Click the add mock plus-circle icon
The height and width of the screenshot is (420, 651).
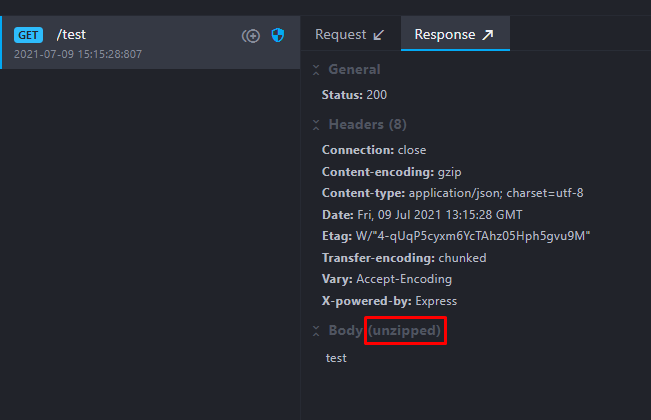[x=251, y=36]
